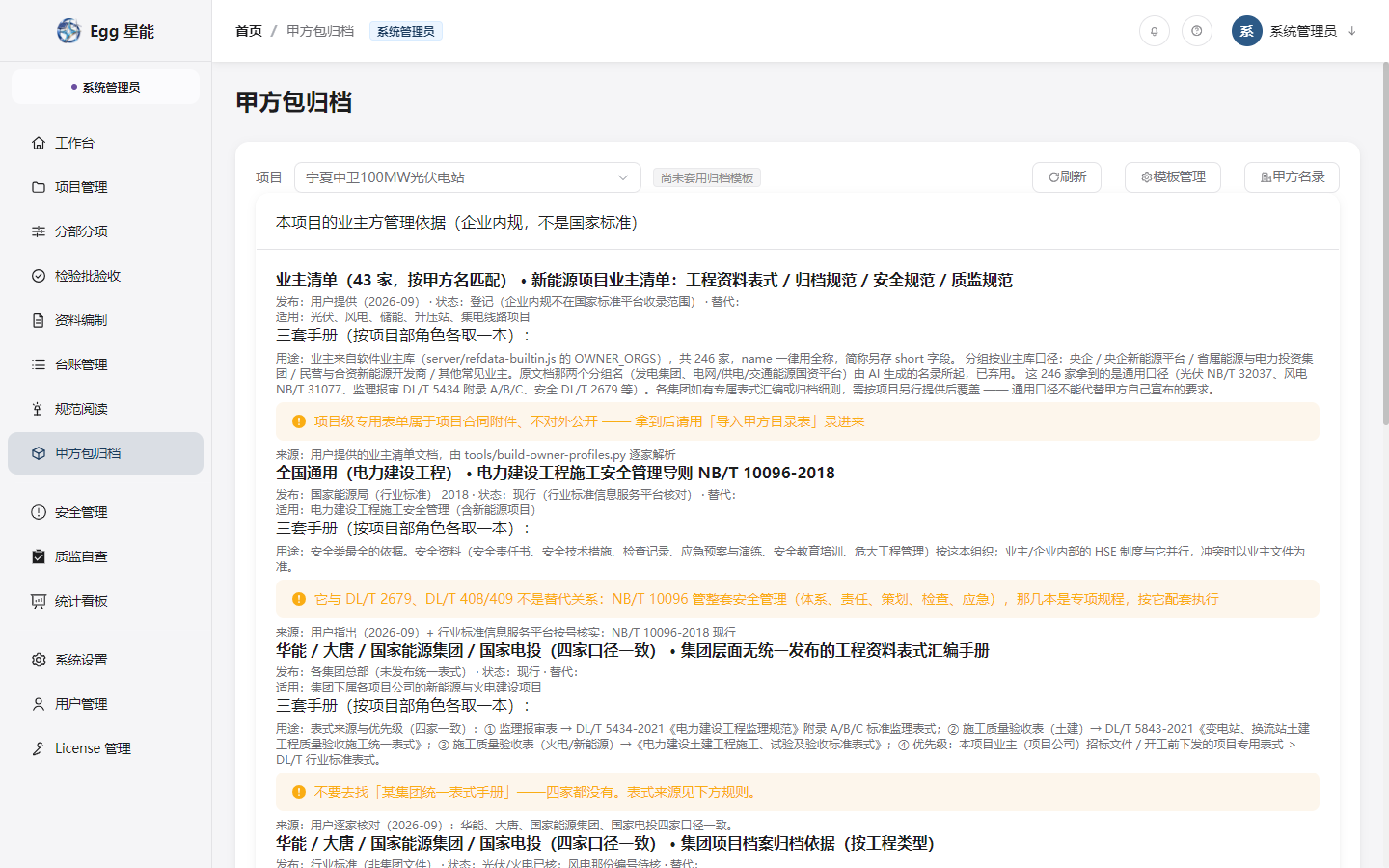Expand the user menu arrow next to 系统管理员
The width and height of the screenshot is (1389, 868).
coord(1351,31)
